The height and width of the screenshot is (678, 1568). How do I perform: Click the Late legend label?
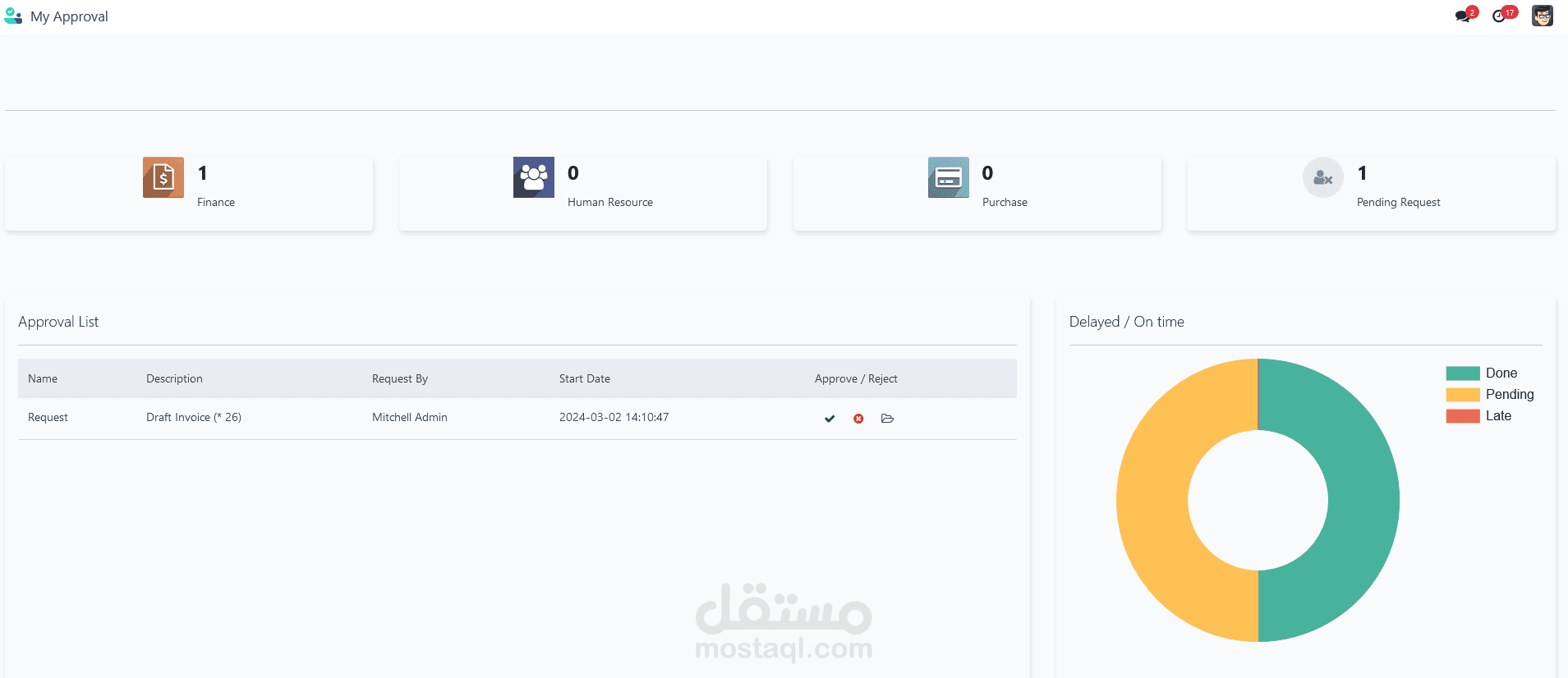coord(1498,416)
